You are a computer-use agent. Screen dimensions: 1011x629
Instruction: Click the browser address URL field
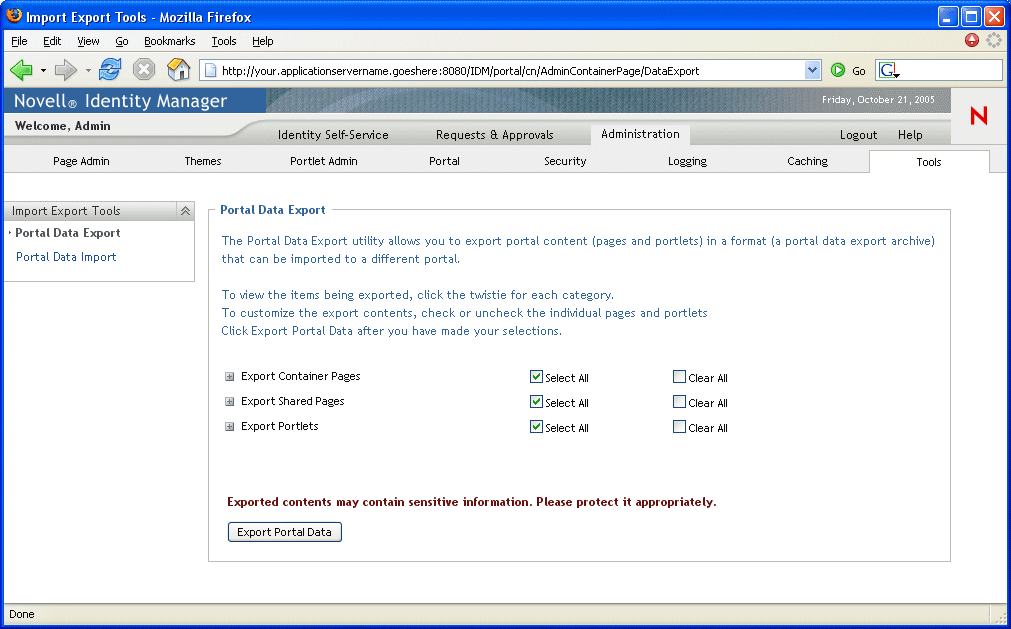[x=511, y=71]
